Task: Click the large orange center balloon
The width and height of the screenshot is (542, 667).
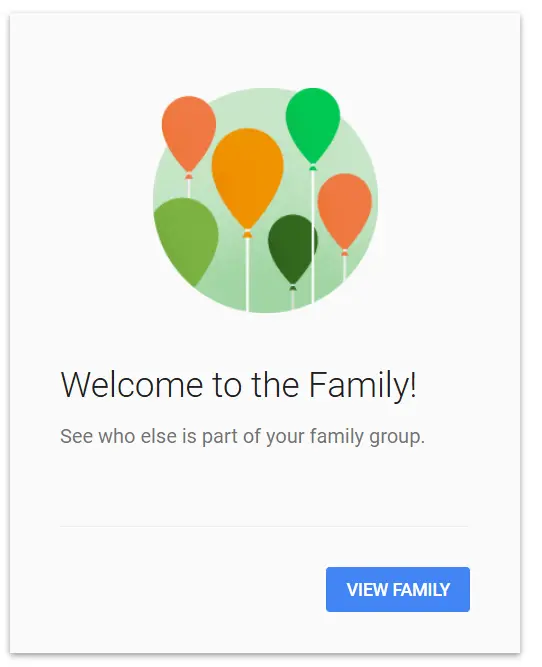Action: coord(247,177)
